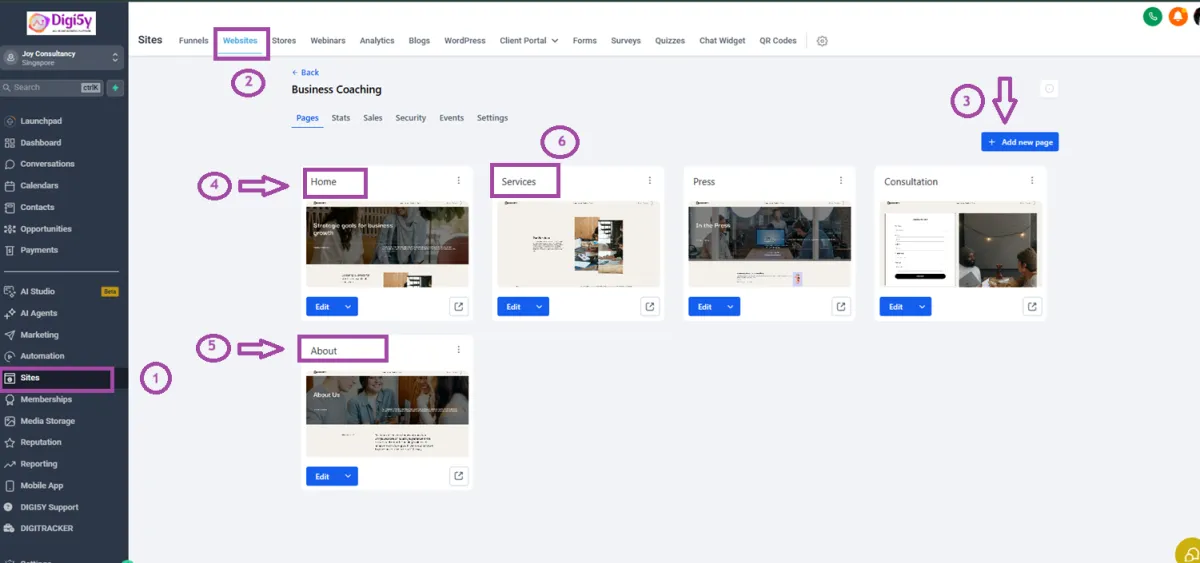Open the Analytics tab
This screenshot has height=563, width=1200.
pos(377,41)
